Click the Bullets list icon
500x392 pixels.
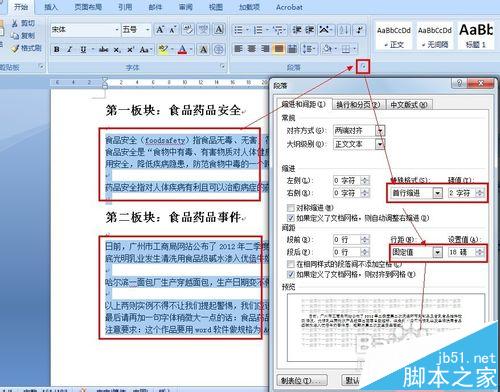point(239,30)
